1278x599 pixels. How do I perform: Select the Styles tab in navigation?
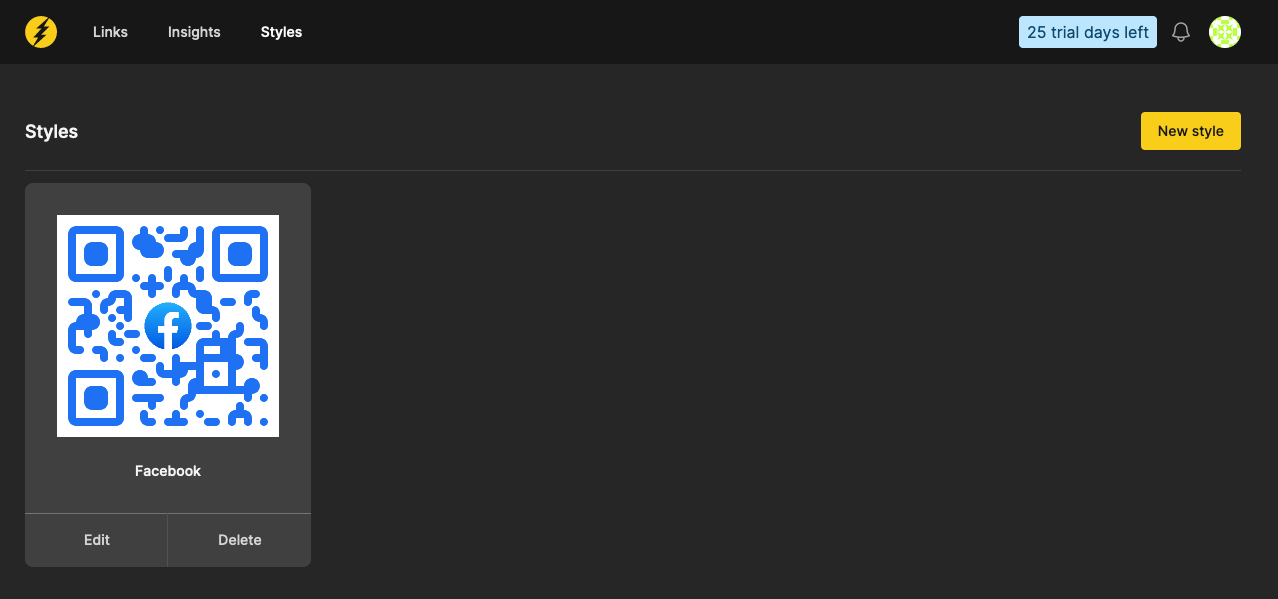click(x=281, y=32)
